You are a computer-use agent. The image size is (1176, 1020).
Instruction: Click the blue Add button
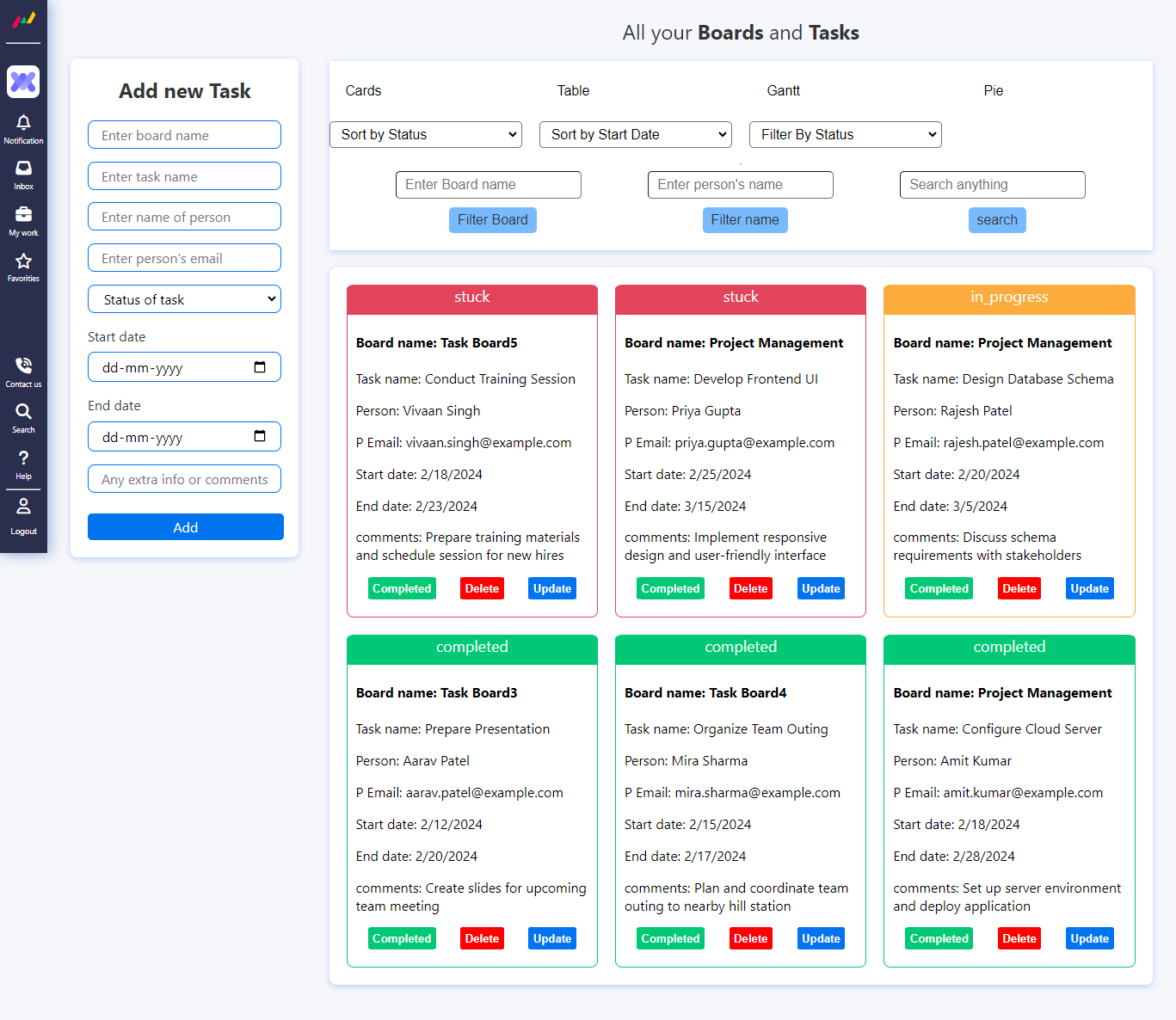(186, 527)
